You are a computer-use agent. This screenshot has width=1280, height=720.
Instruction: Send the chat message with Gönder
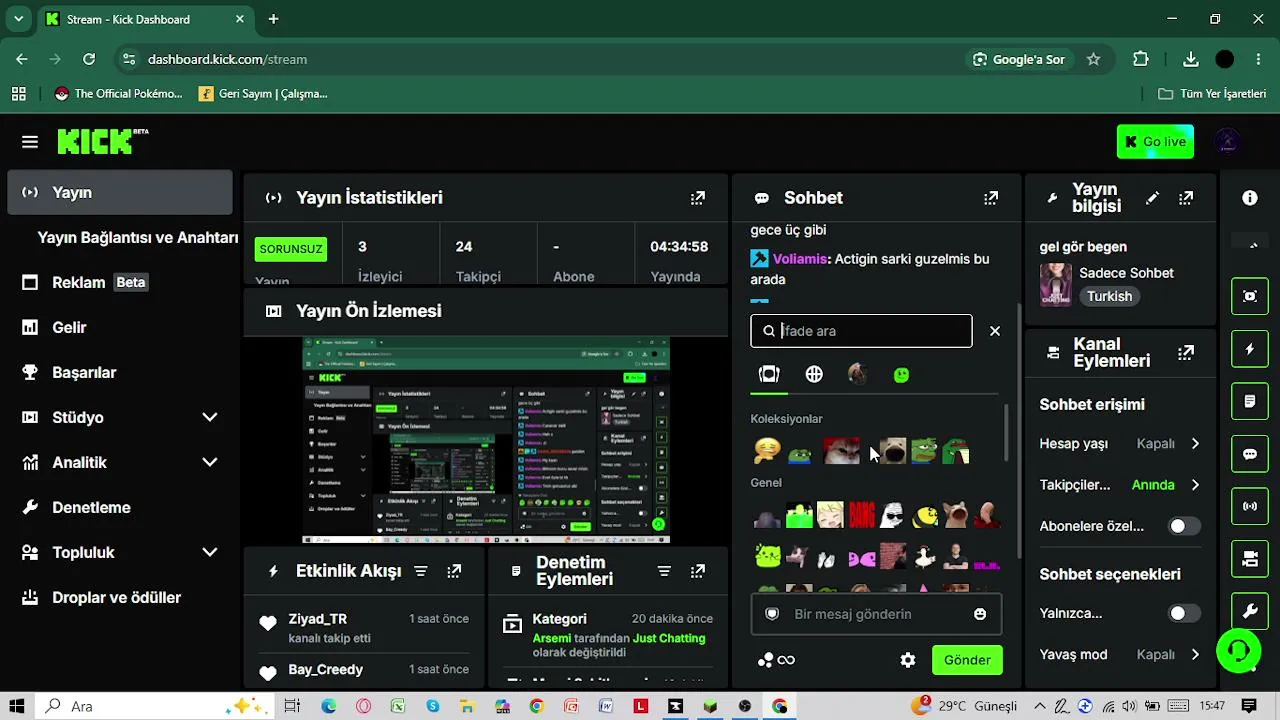click(967, 660)
